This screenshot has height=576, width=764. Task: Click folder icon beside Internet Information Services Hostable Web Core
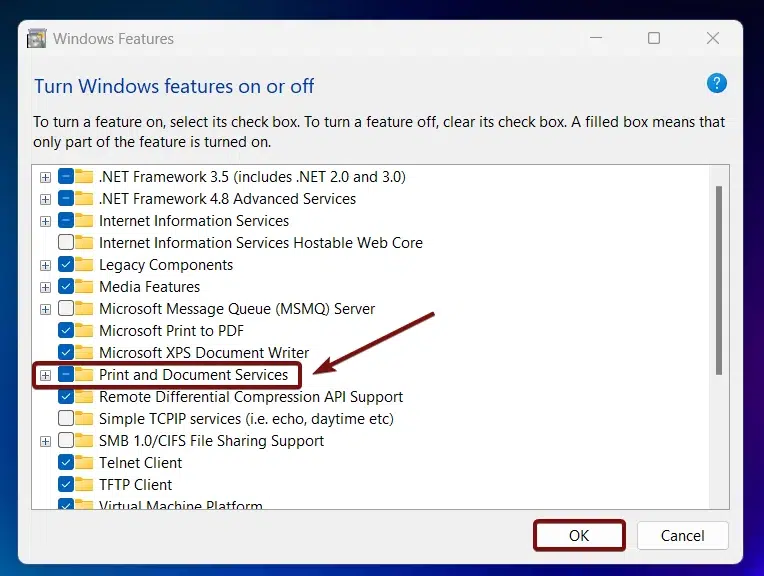84,243
